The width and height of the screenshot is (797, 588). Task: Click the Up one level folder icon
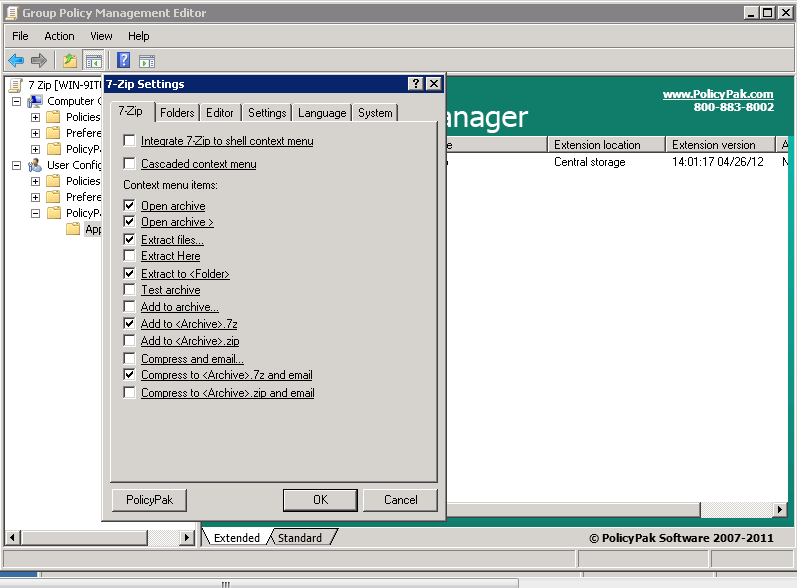coord(70,61)
